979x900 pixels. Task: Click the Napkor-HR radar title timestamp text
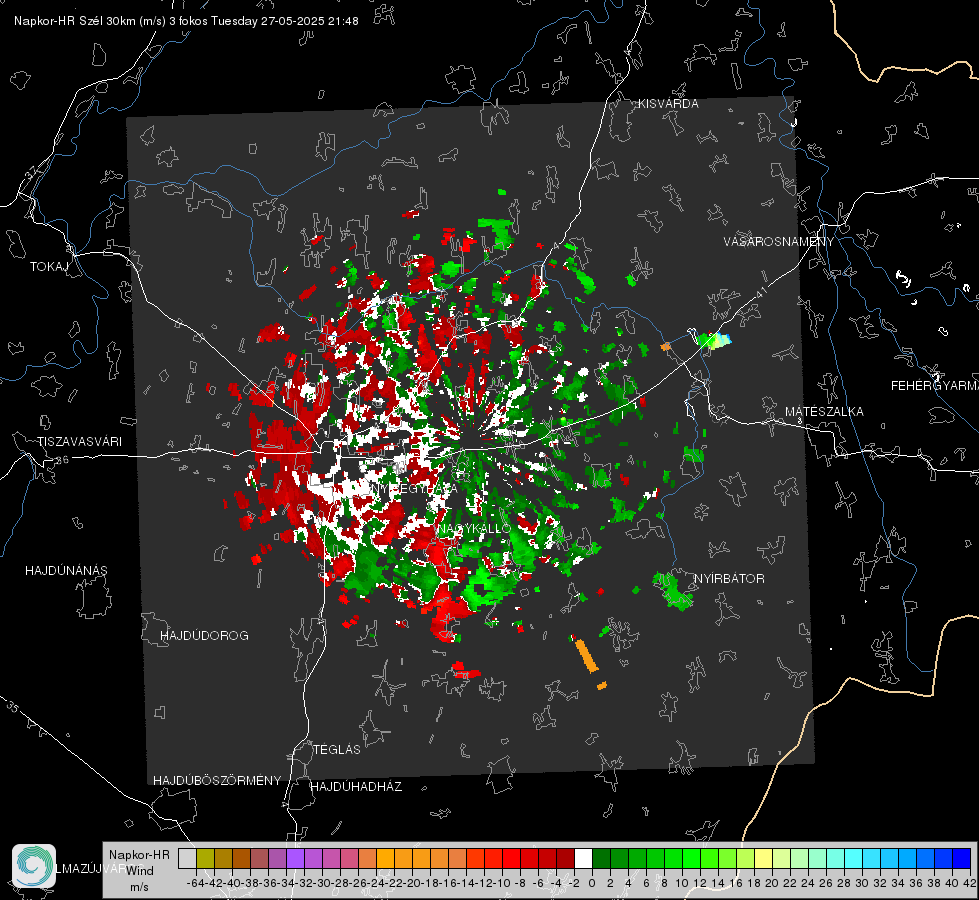186,21
